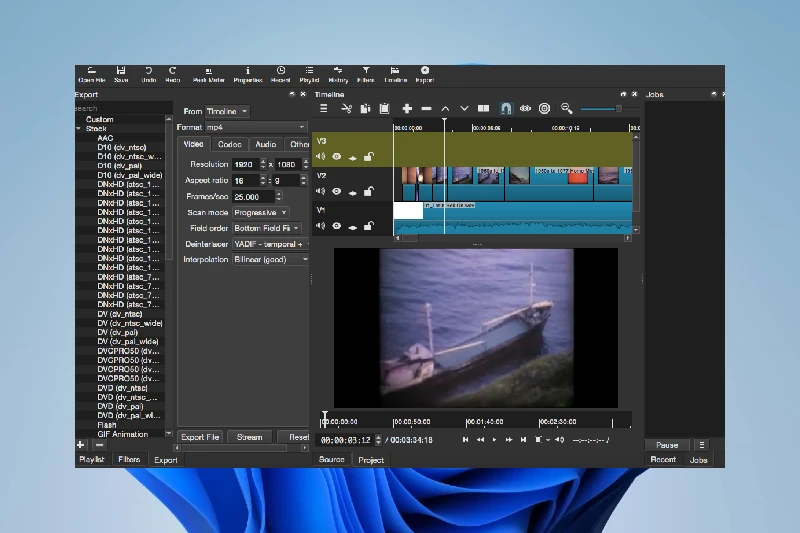Click the timeline Append plus icon
Screen dimensions: 800x533
pyautogui.click(x=407, y=109)
